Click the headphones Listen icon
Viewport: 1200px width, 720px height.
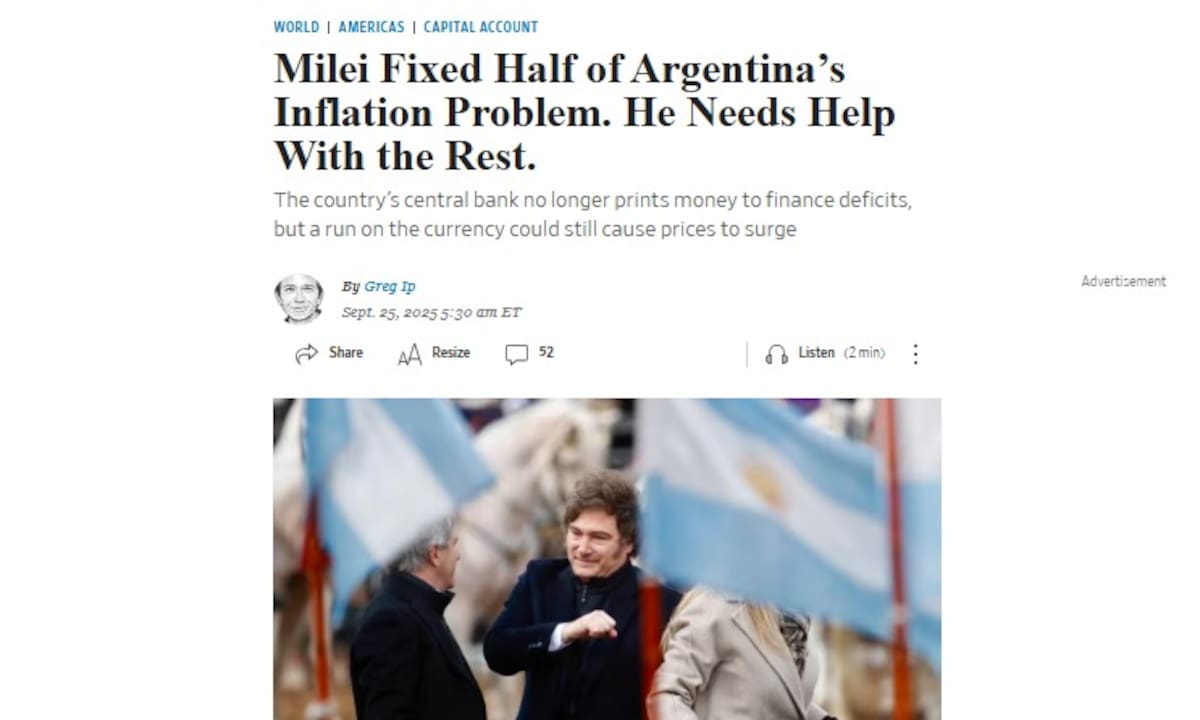click(776, 354)
